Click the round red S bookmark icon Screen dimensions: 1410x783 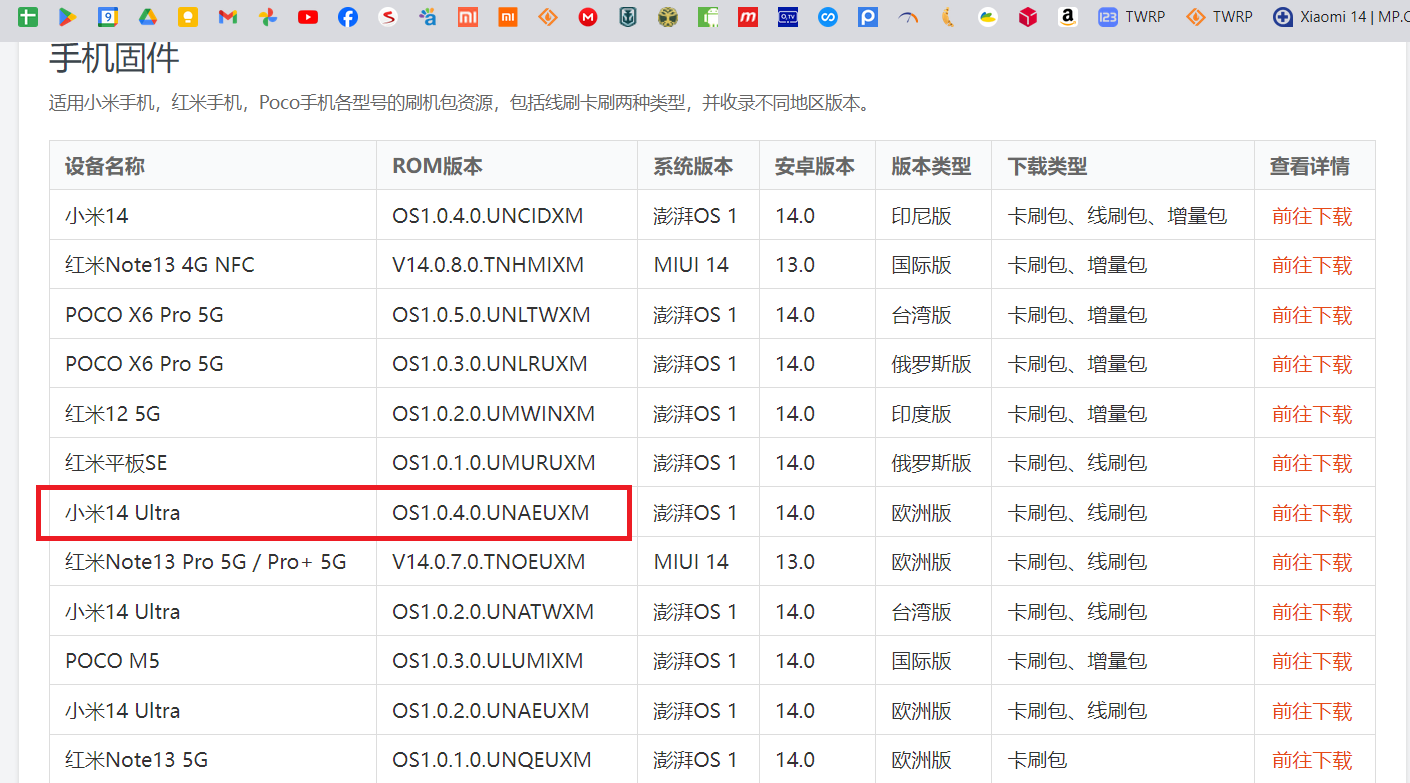pyautogui.click(x=388, y=17)
